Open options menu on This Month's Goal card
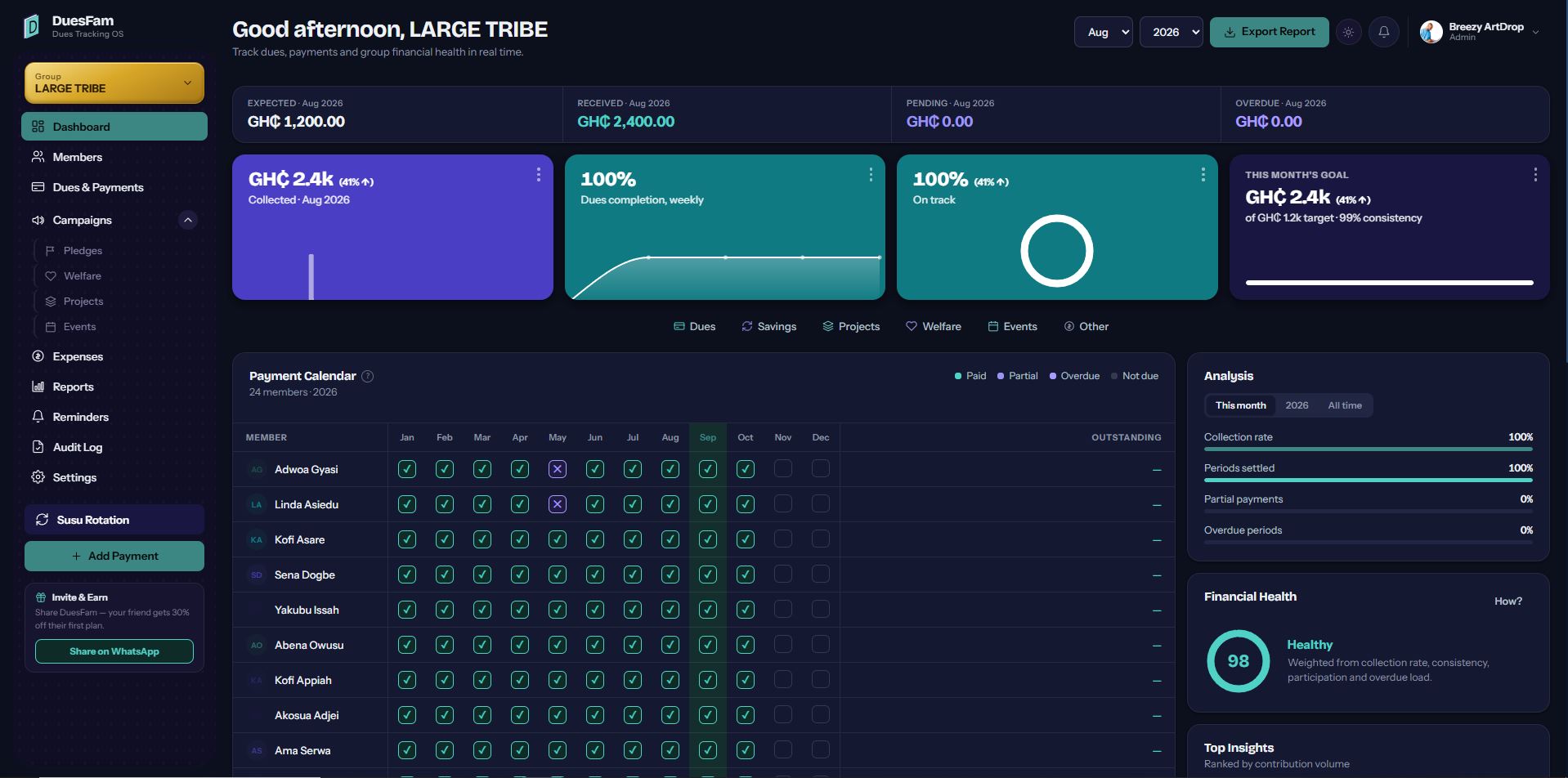This screenshot has width=1568, height=778. click(x=1534, y=174)
